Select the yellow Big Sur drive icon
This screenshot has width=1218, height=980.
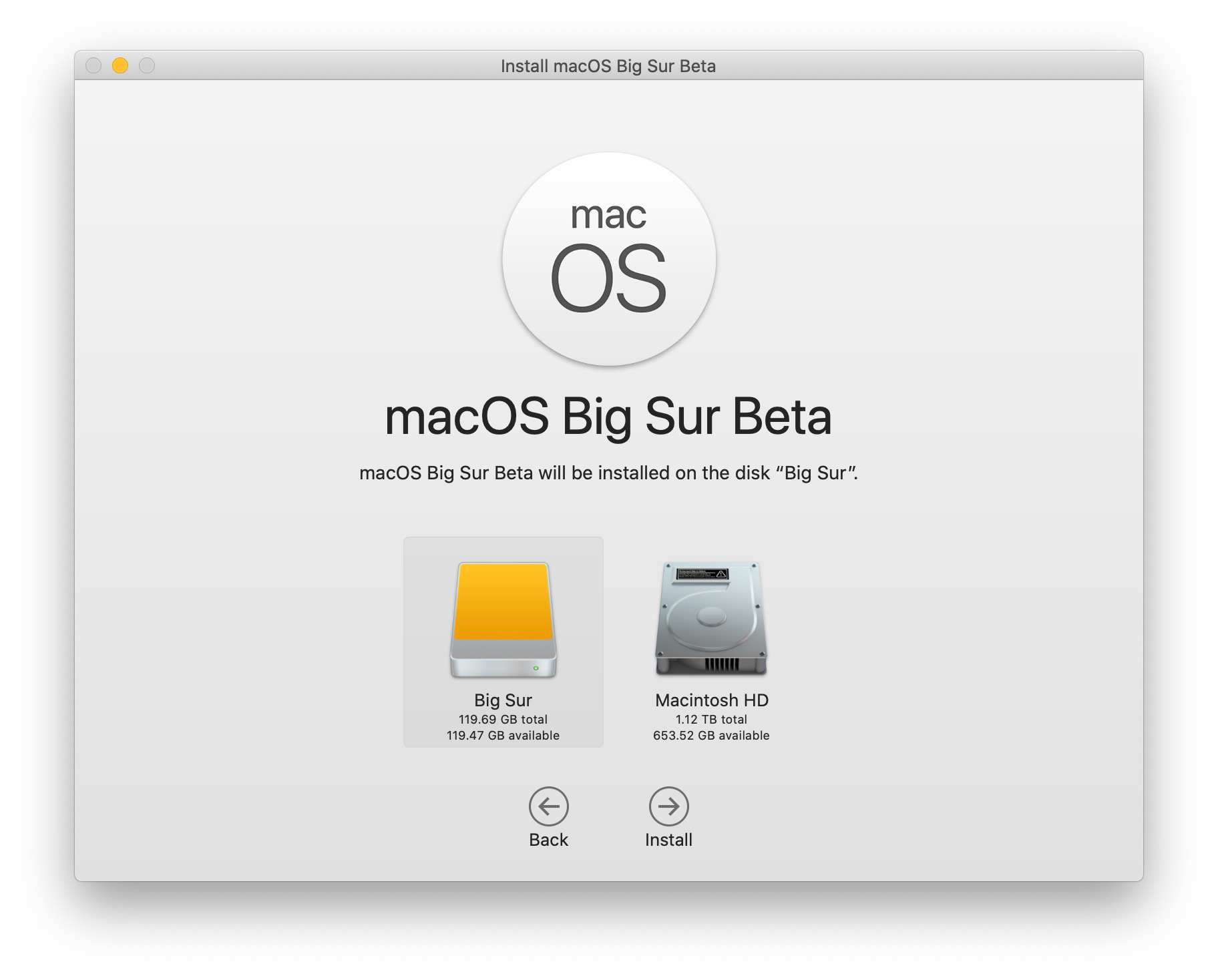pyautogui.click(x=503, y=620)
